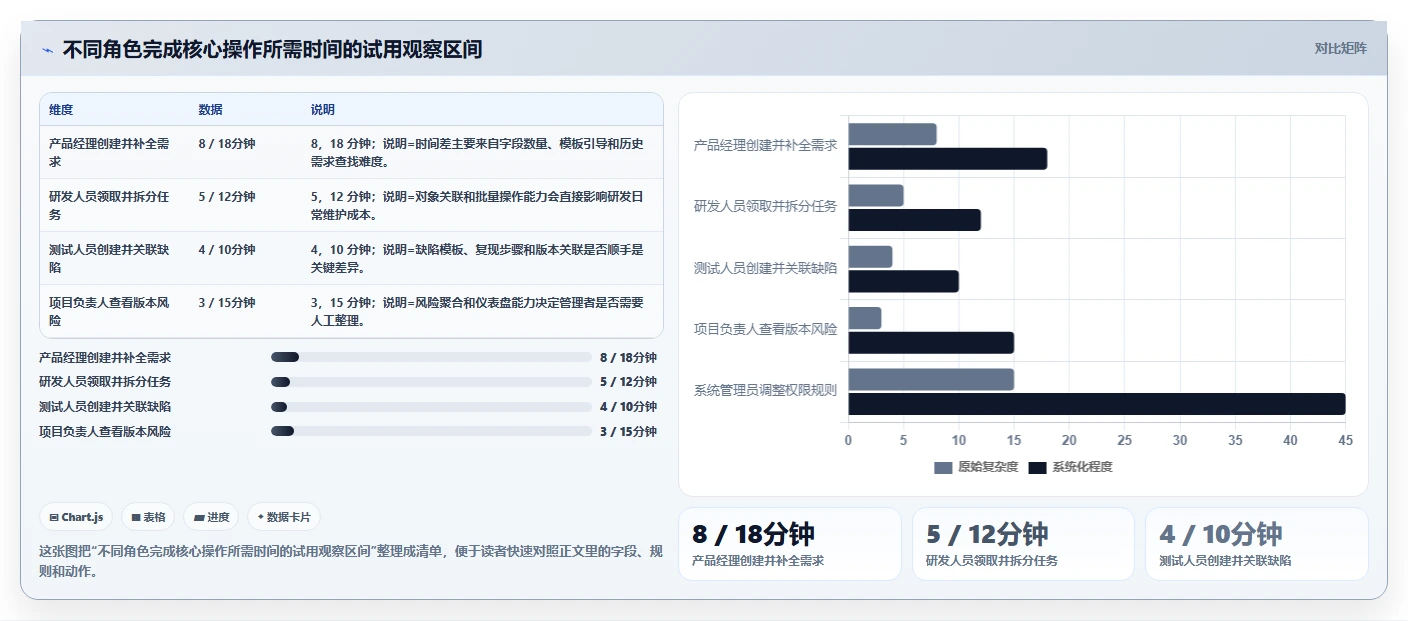Click the progress value 3 / 15分钟
This screenshot has height=621, width=1408.
(x=628, y=432)
